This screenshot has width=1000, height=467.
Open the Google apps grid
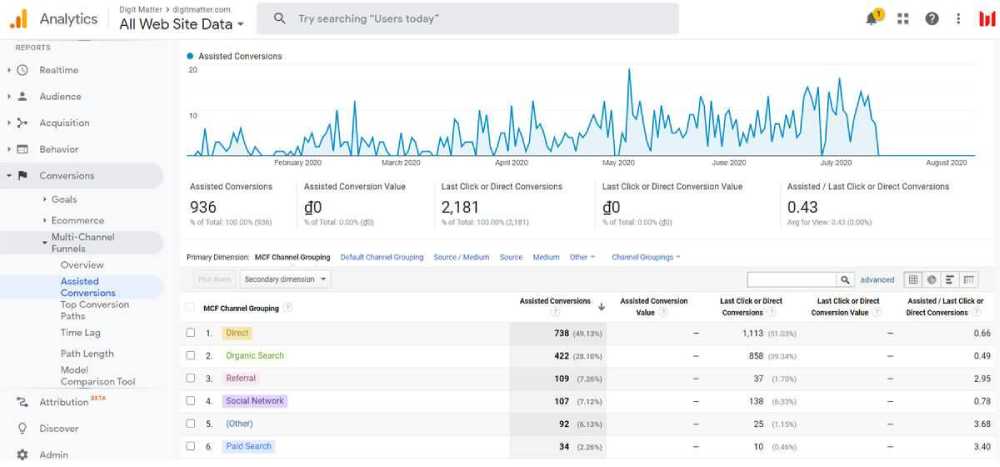tap(902, 19)
